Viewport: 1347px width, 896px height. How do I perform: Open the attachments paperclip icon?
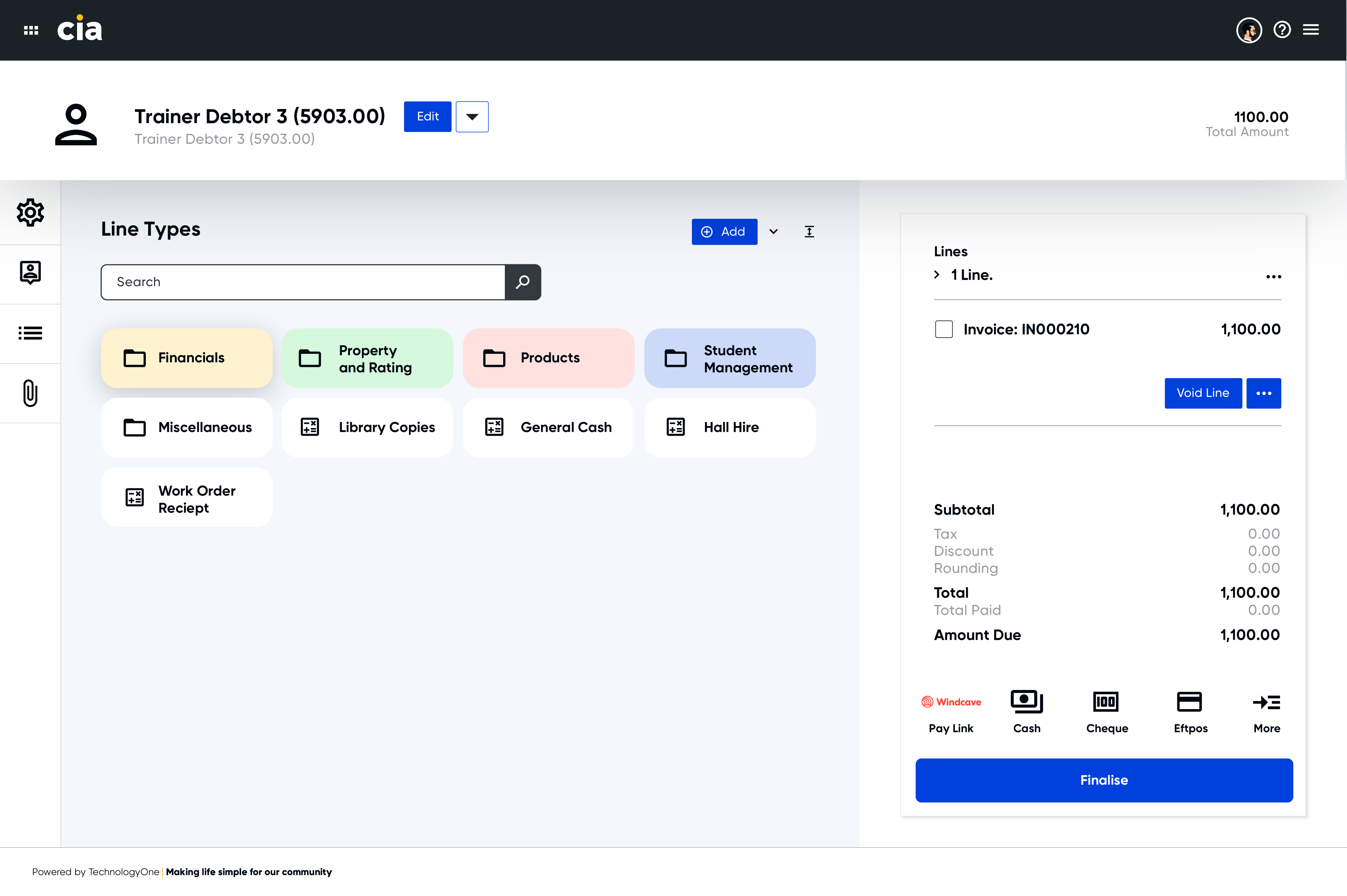[30, 393]
